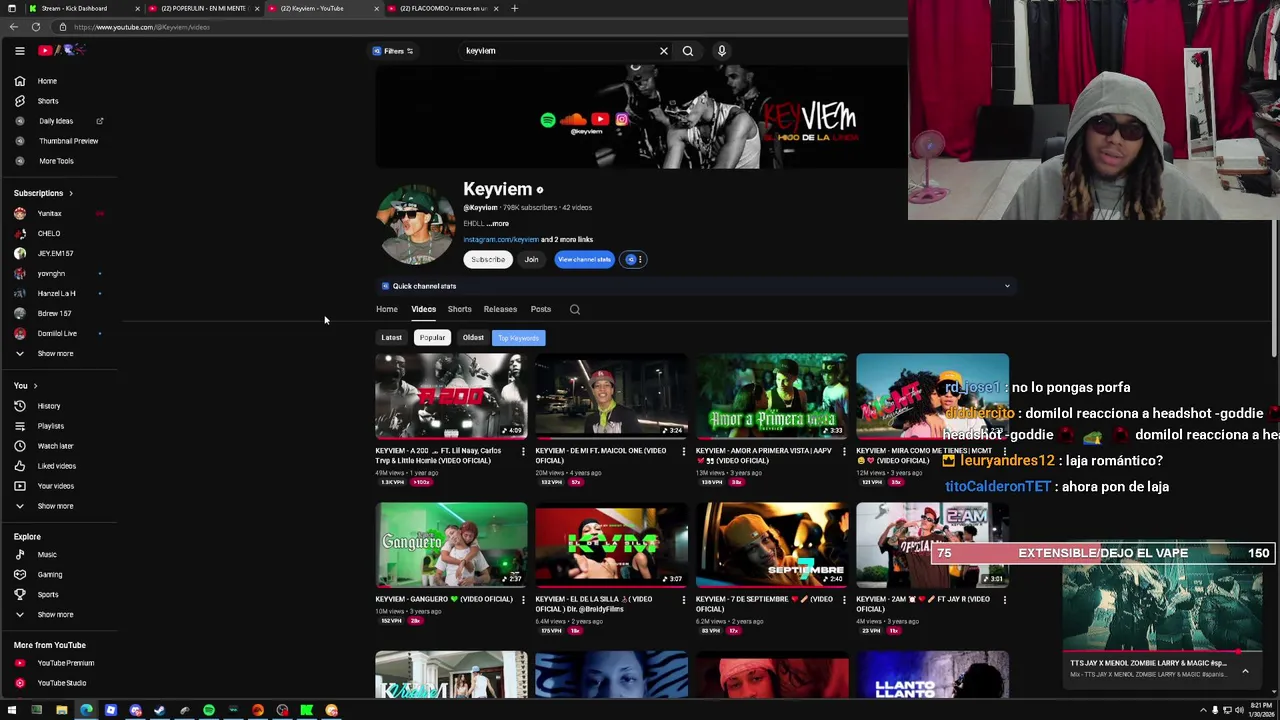Open Watch later list

tap(55, 446)
